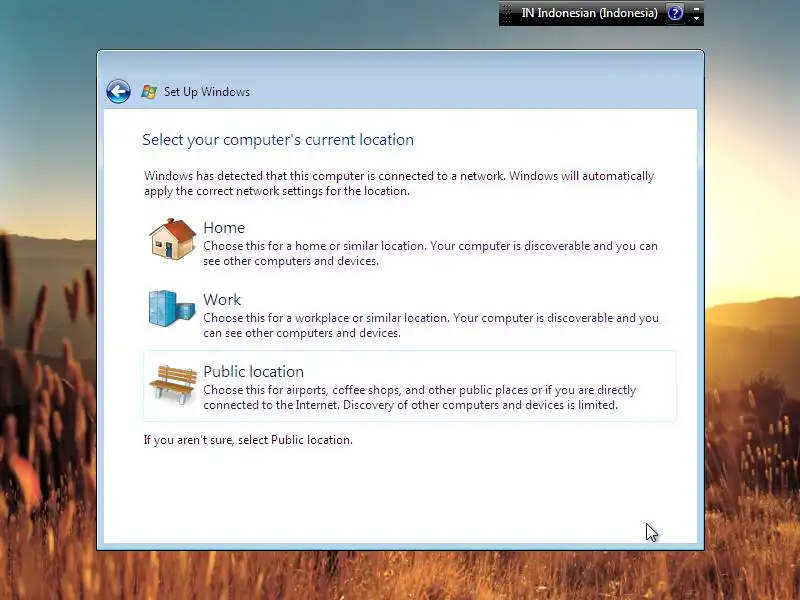
Task: Open language bar help question mark
Action: 674,13
